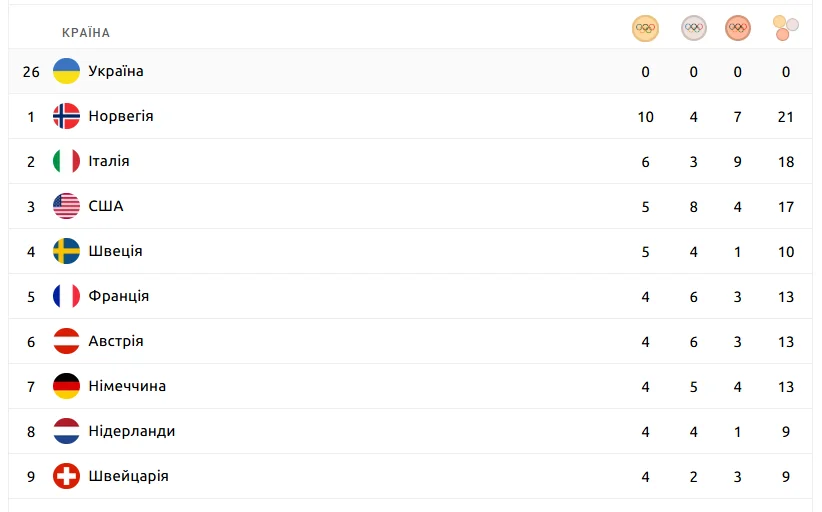
Task: Click the Sweden flag icon
Action: (66, 251)
